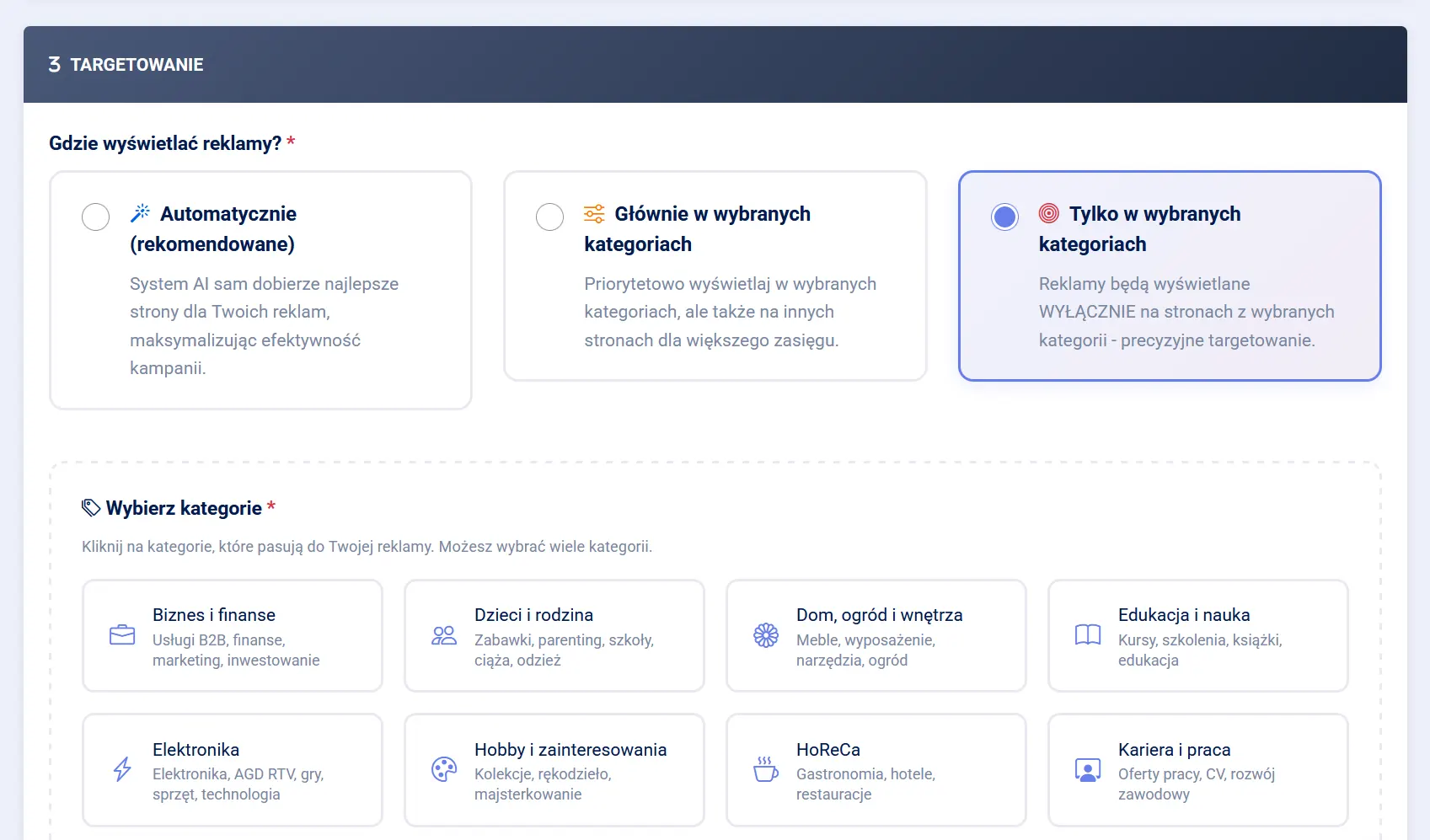Screen dimensions: 1430x840
Task: Pick the Edukacja i nauka category title
Action: click(x=1184, y=615)
